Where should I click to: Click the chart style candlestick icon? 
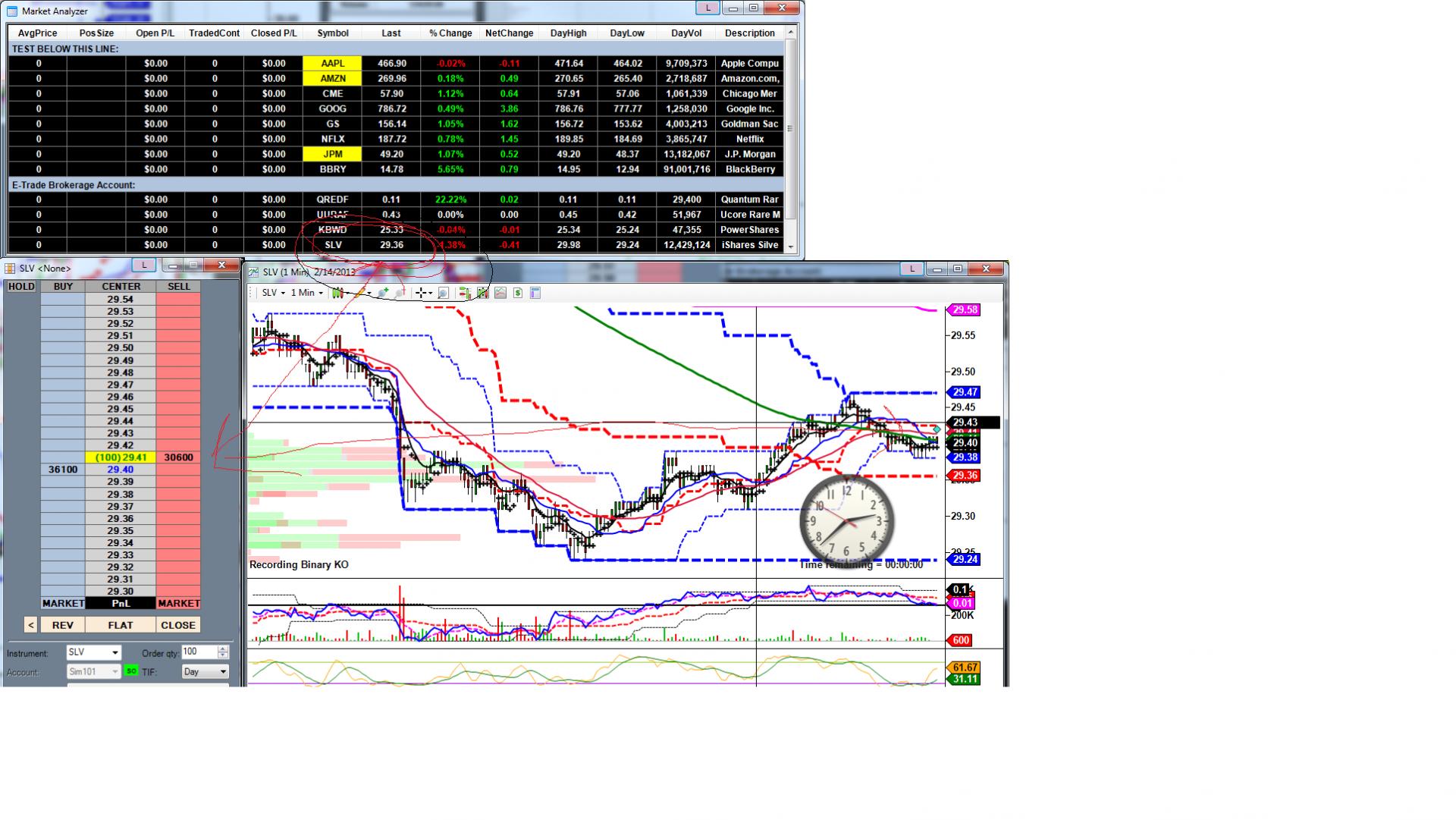(x=337, y=293)
